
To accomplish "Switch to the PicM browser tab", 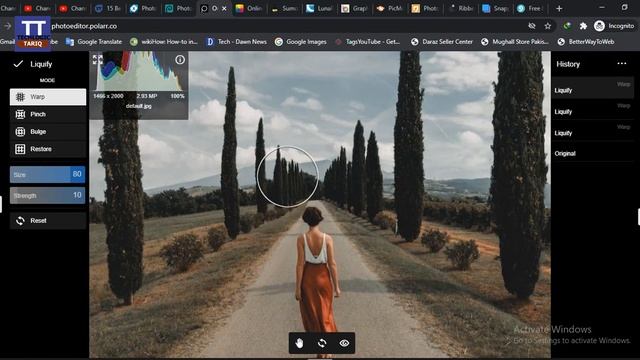I will pos(391,8).
